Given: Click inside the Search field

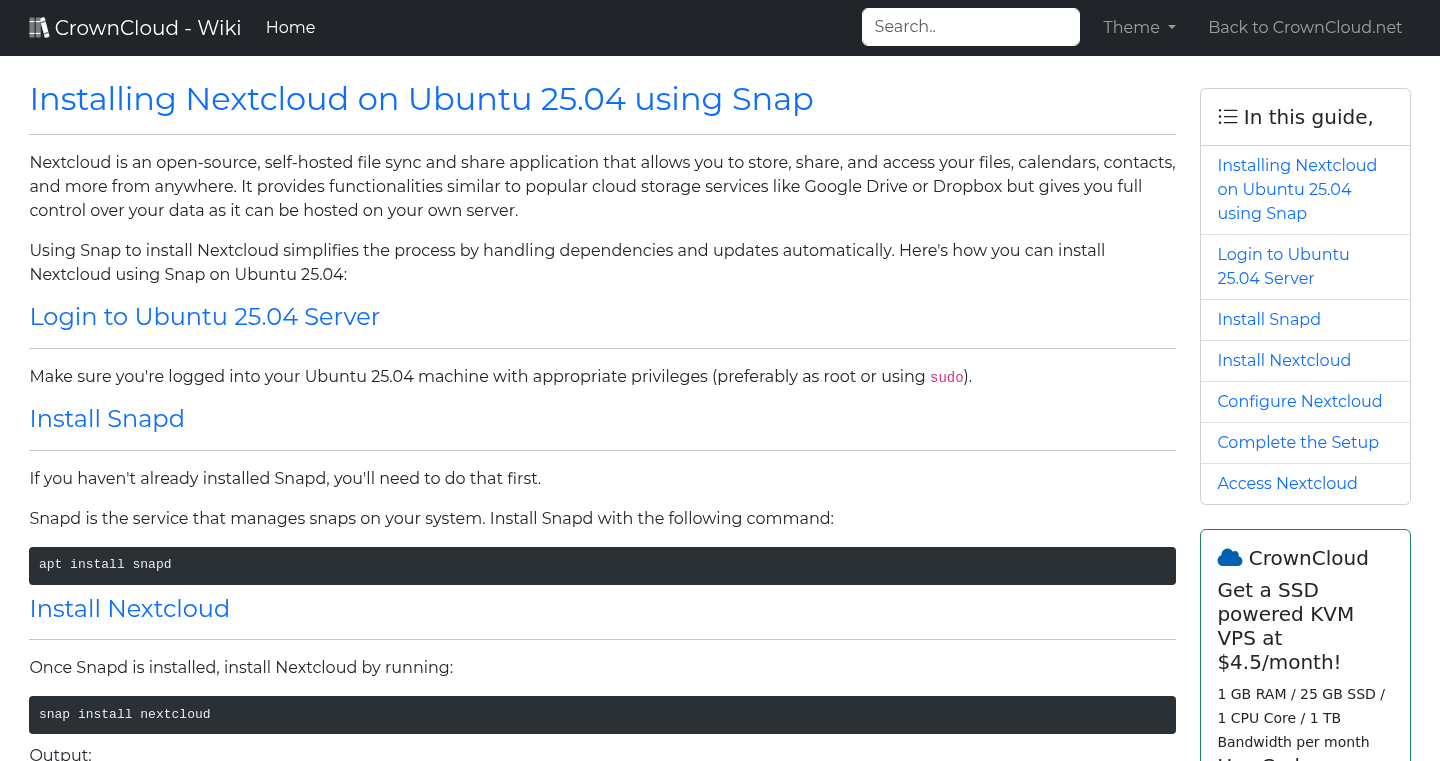Looking at the screenshot, I should click(x=970, y=26).
